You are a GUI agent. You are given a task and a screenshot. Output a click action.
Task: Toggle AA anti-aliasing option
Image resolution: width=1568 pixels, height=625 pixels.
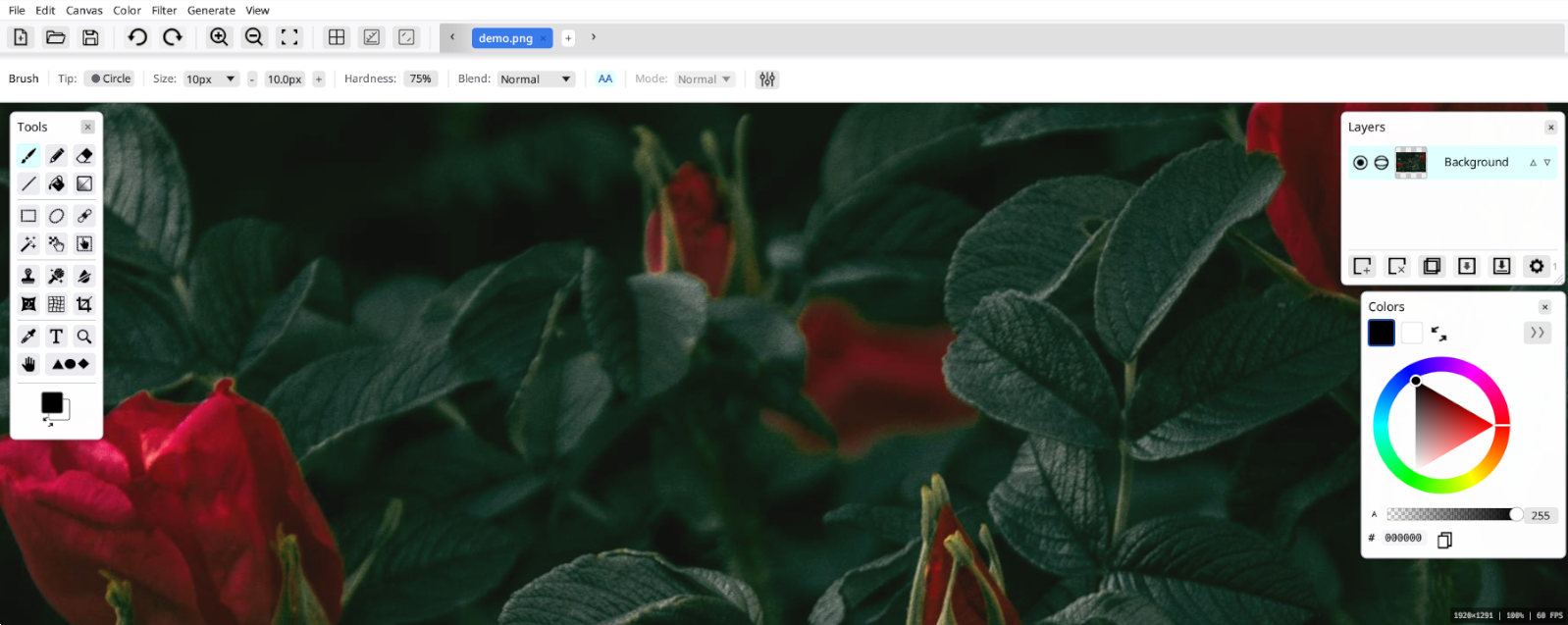(x=605, y=78)
